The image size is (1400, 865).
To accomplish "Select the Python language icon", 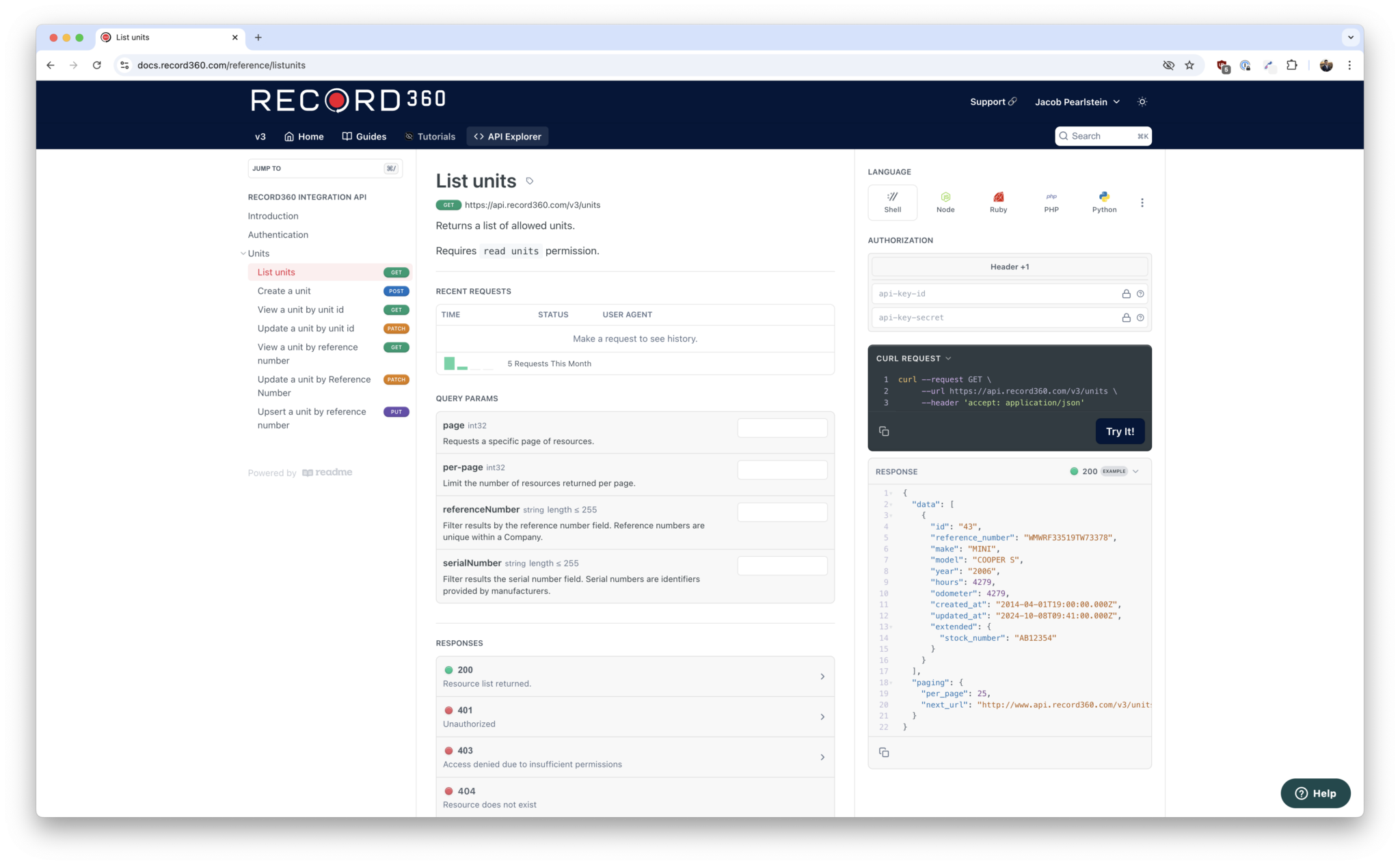I will point(1103,202).
